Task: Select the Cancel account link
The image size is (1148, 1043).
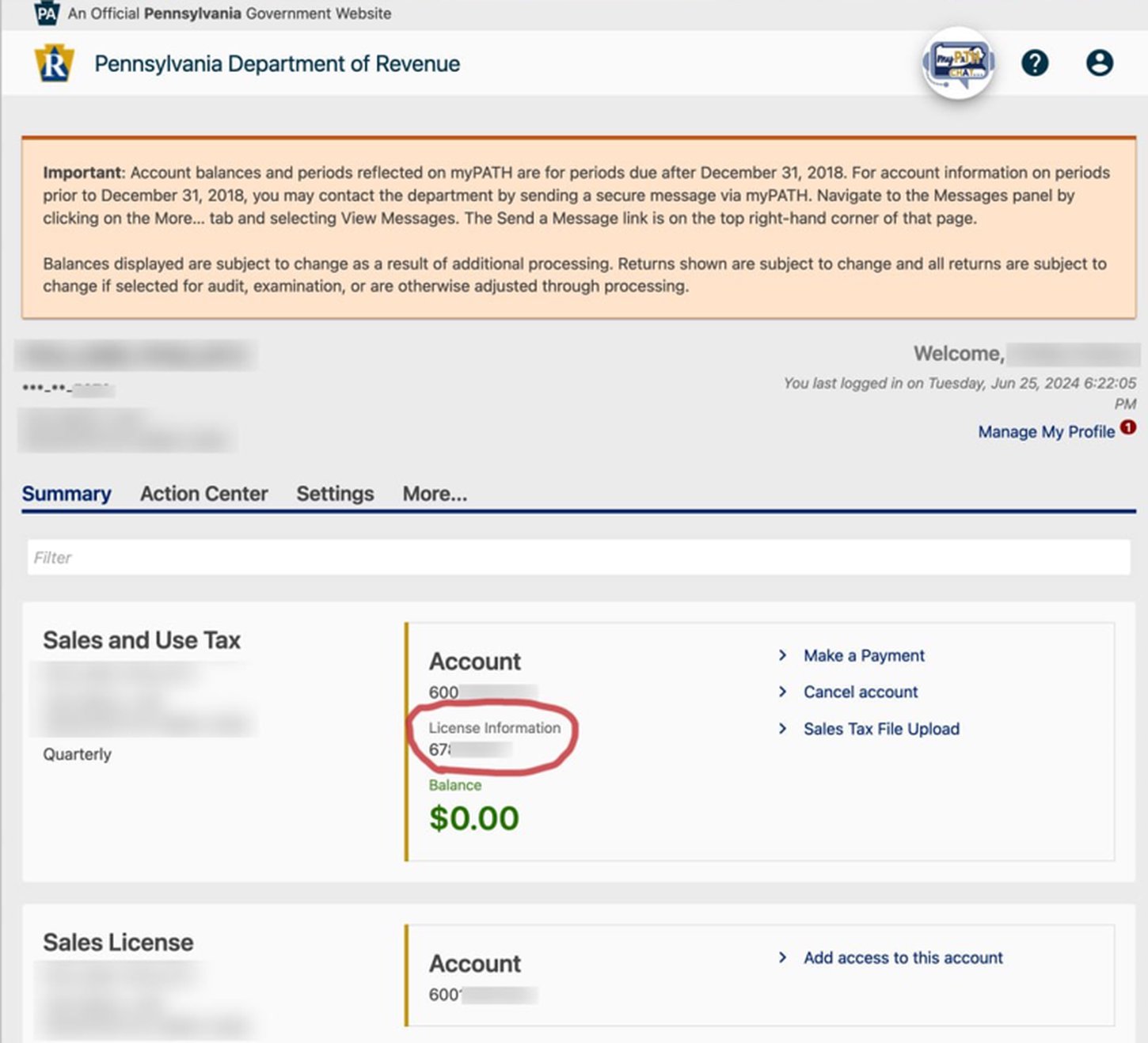Action: coord(861,692)
